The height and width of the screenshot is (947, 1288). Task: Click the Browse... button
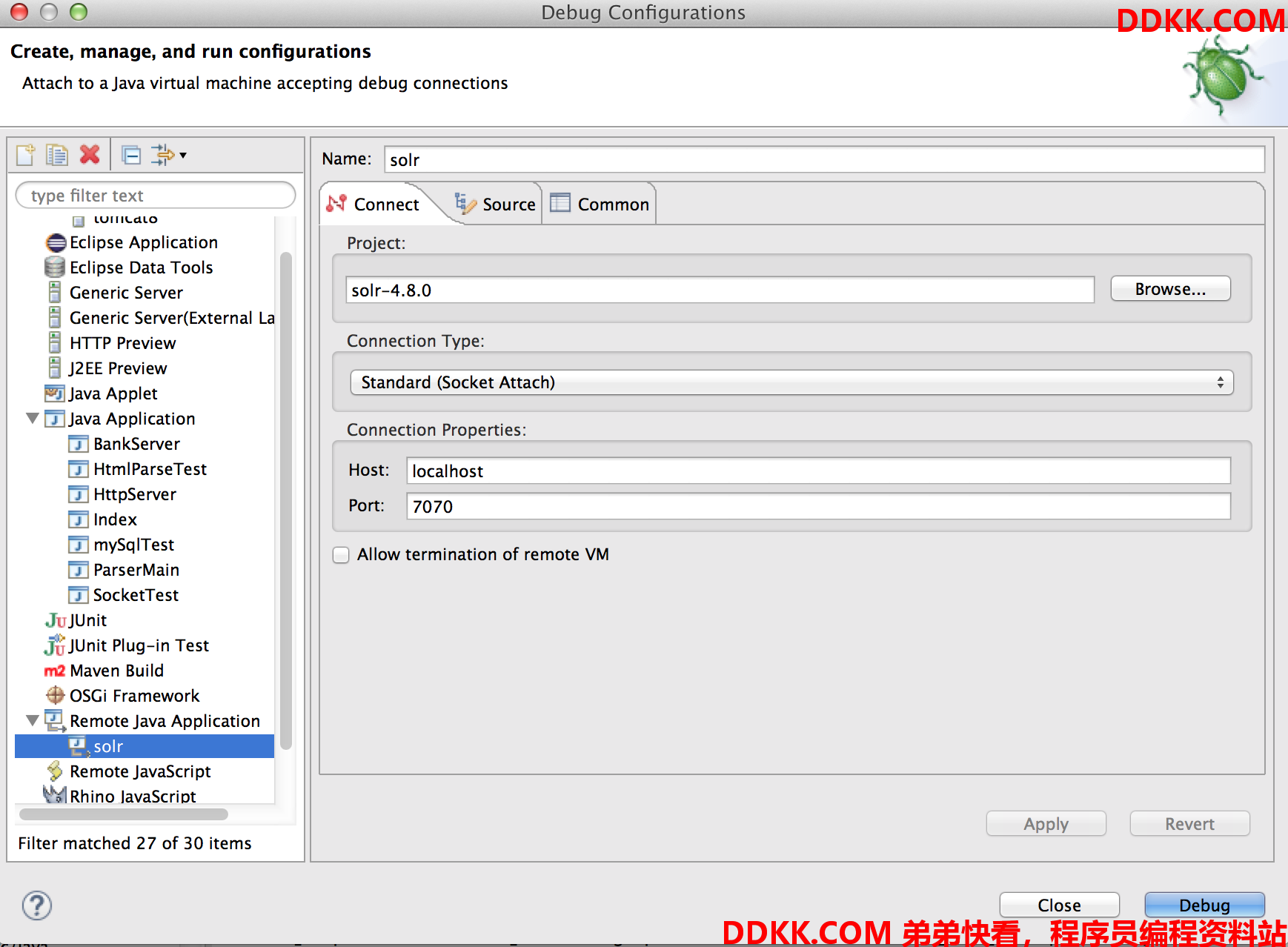[x=1170, y=289]
